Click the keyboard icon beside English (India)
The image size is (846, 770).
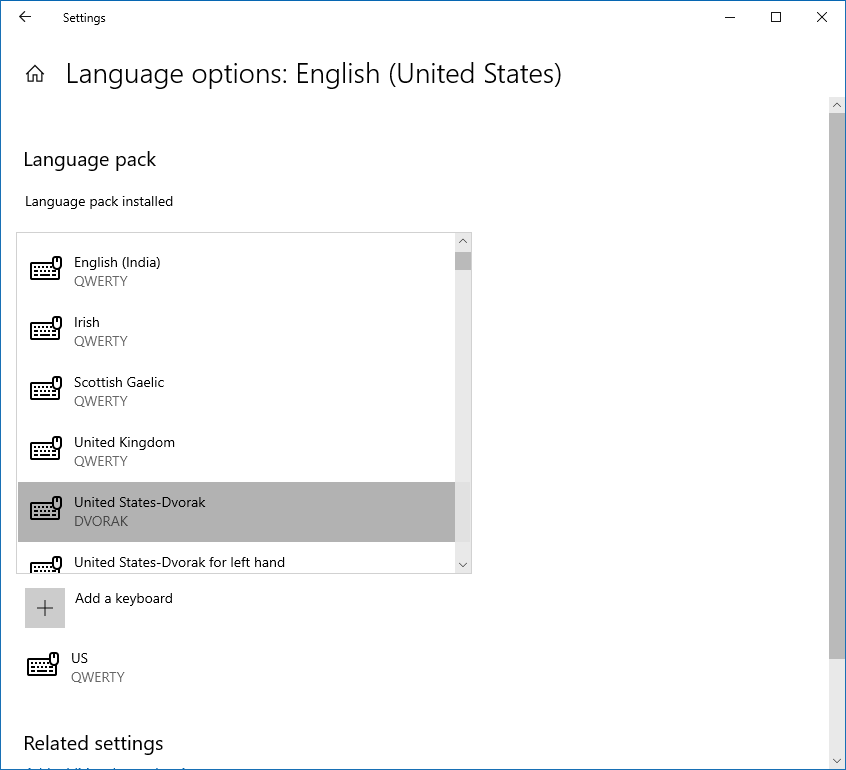coord(46,270)
